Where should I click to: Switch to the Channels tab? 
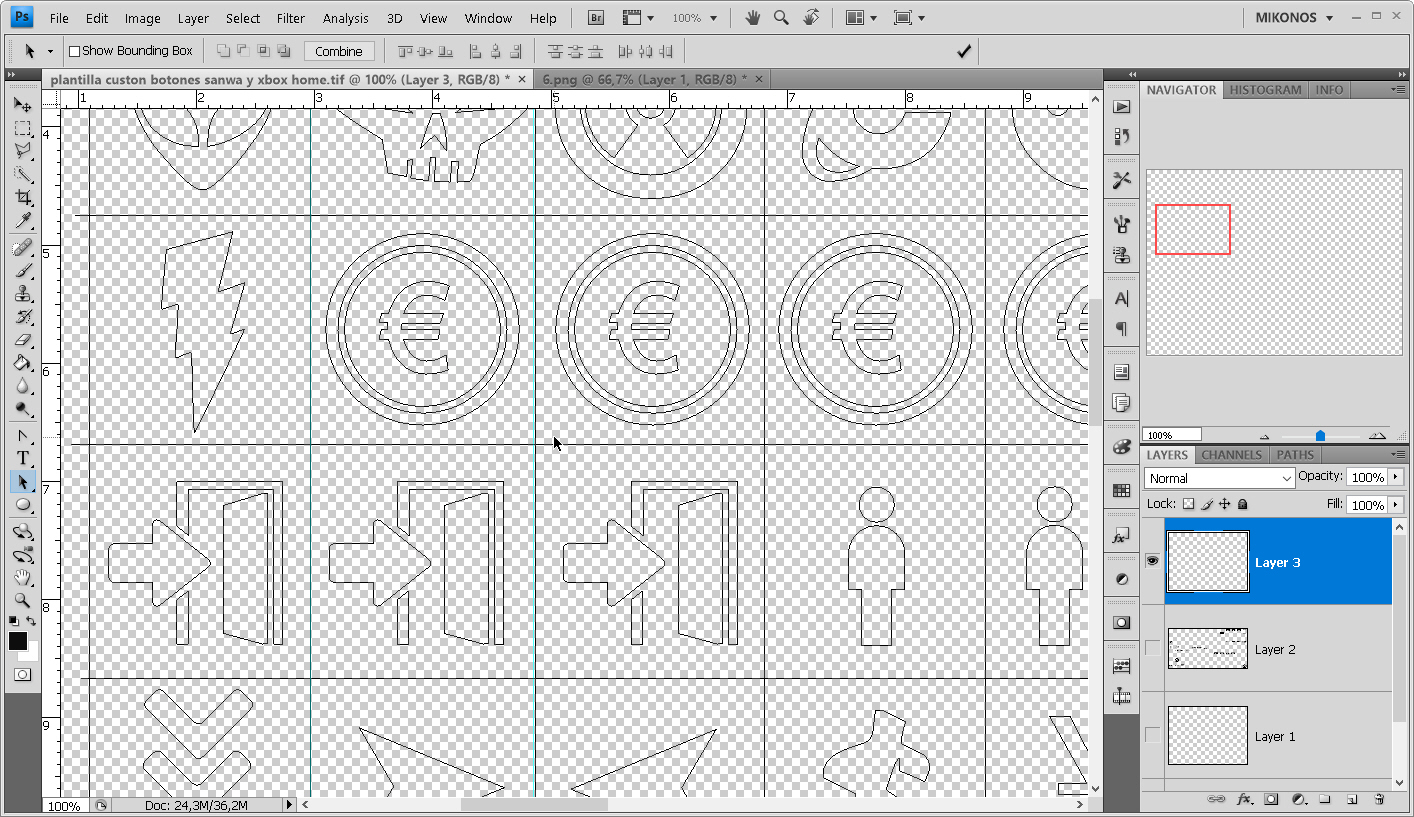(x=1231, y=454)
